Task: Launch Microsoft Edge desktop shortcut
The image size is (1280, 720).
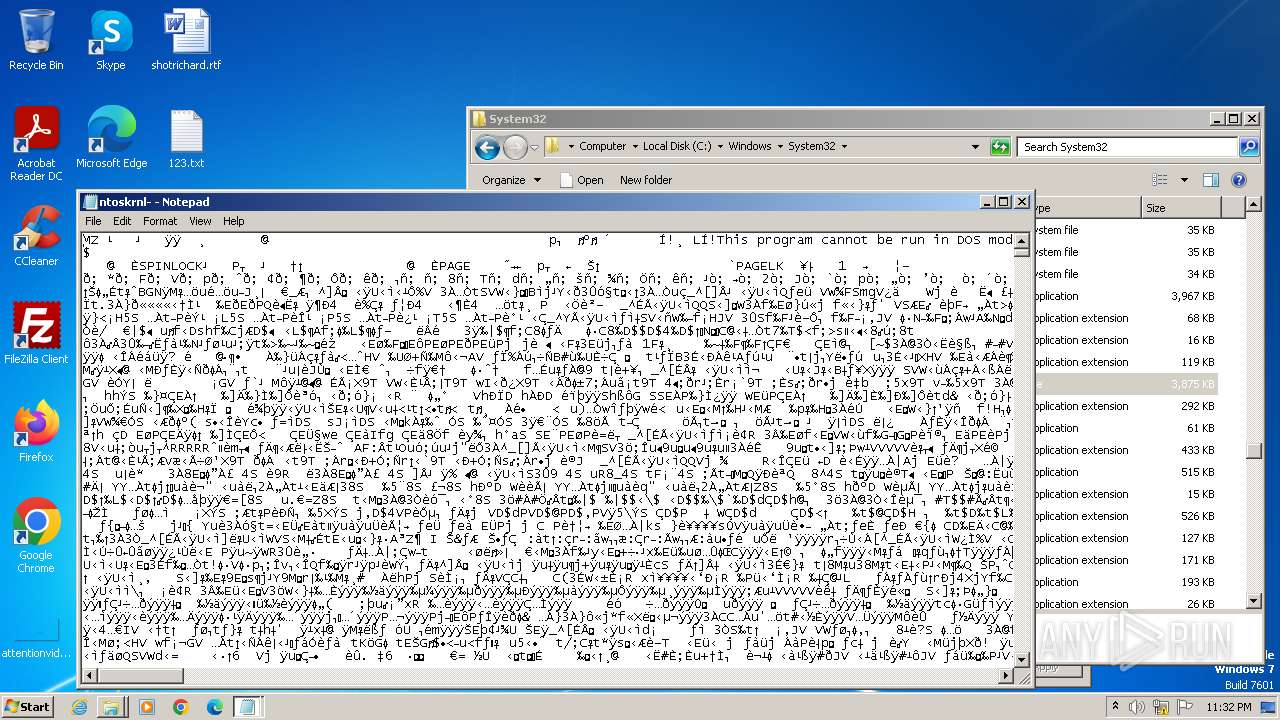Action: click(111, 137)
